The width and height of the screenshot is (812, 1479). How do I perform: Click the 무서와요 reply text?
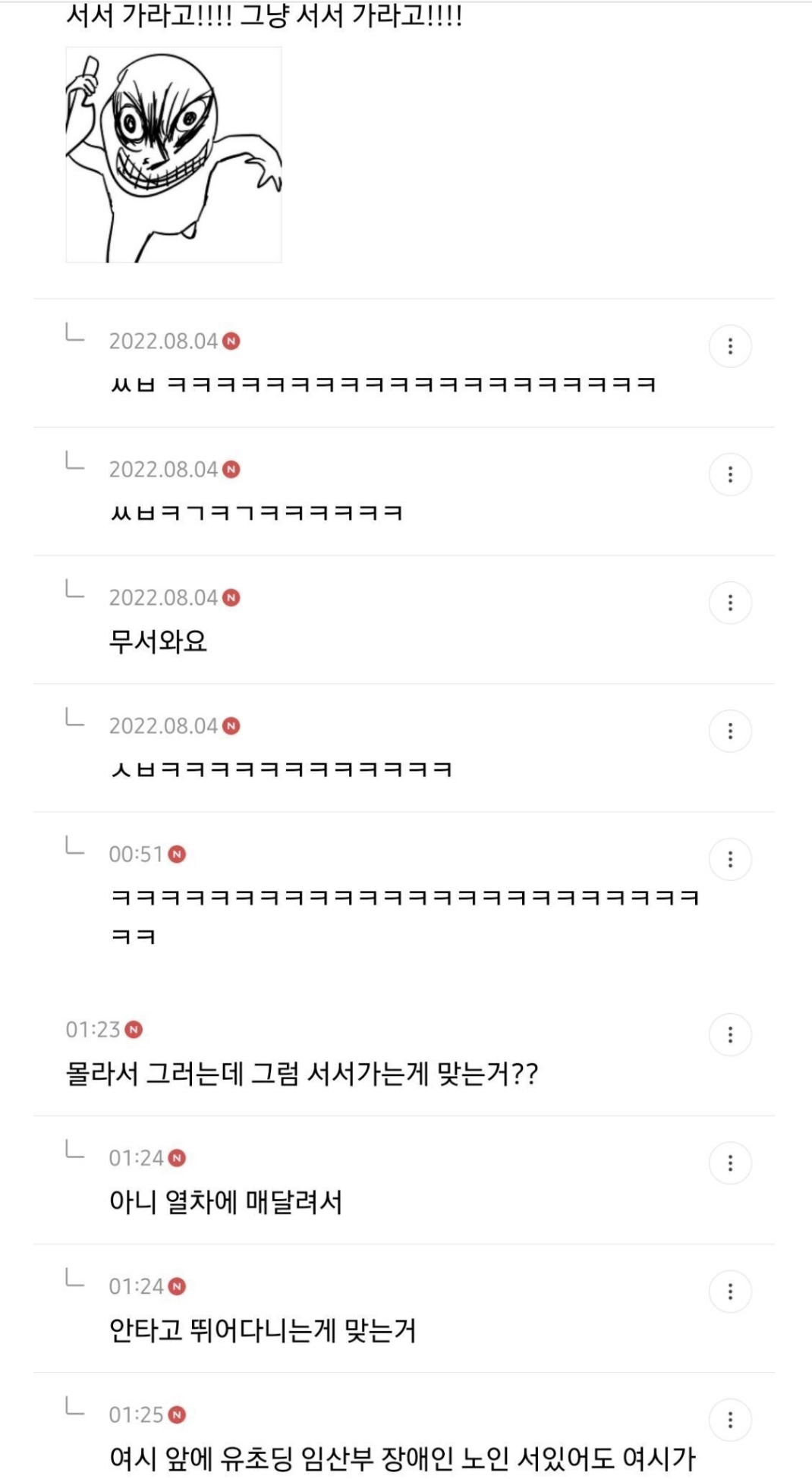158,642
